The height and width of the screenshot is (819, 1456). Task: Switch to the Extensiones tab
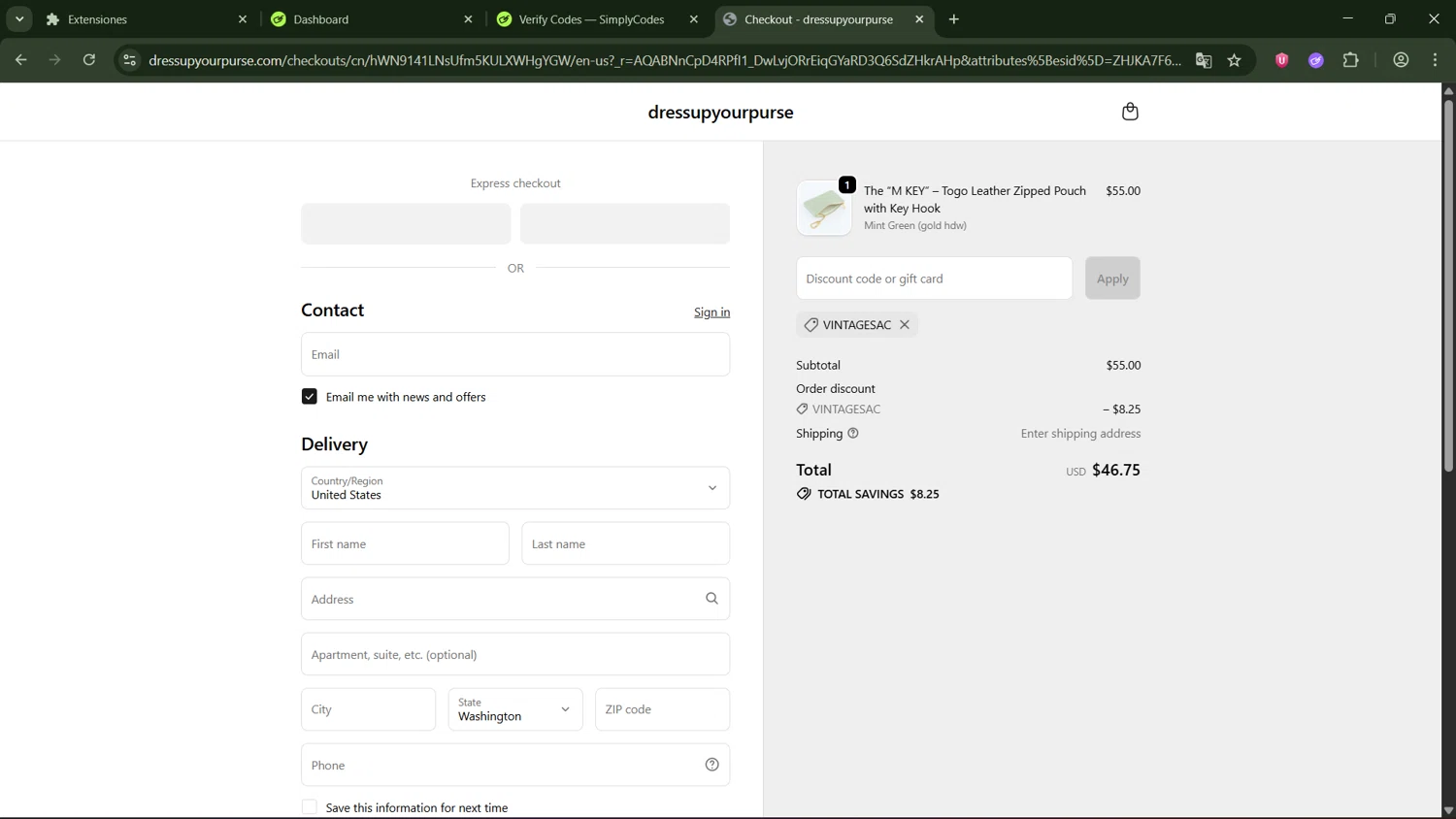148,19
